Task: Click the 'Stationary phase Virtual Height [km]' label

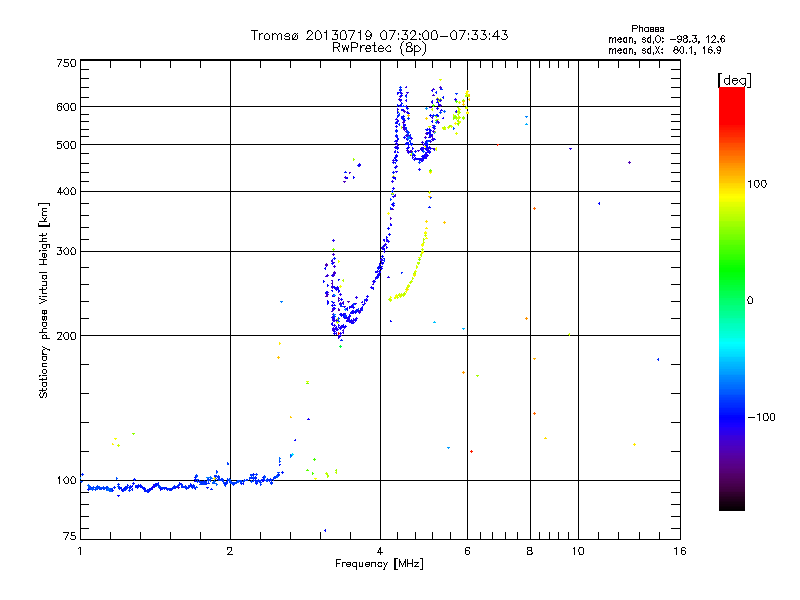Action: tap(43, 300)
